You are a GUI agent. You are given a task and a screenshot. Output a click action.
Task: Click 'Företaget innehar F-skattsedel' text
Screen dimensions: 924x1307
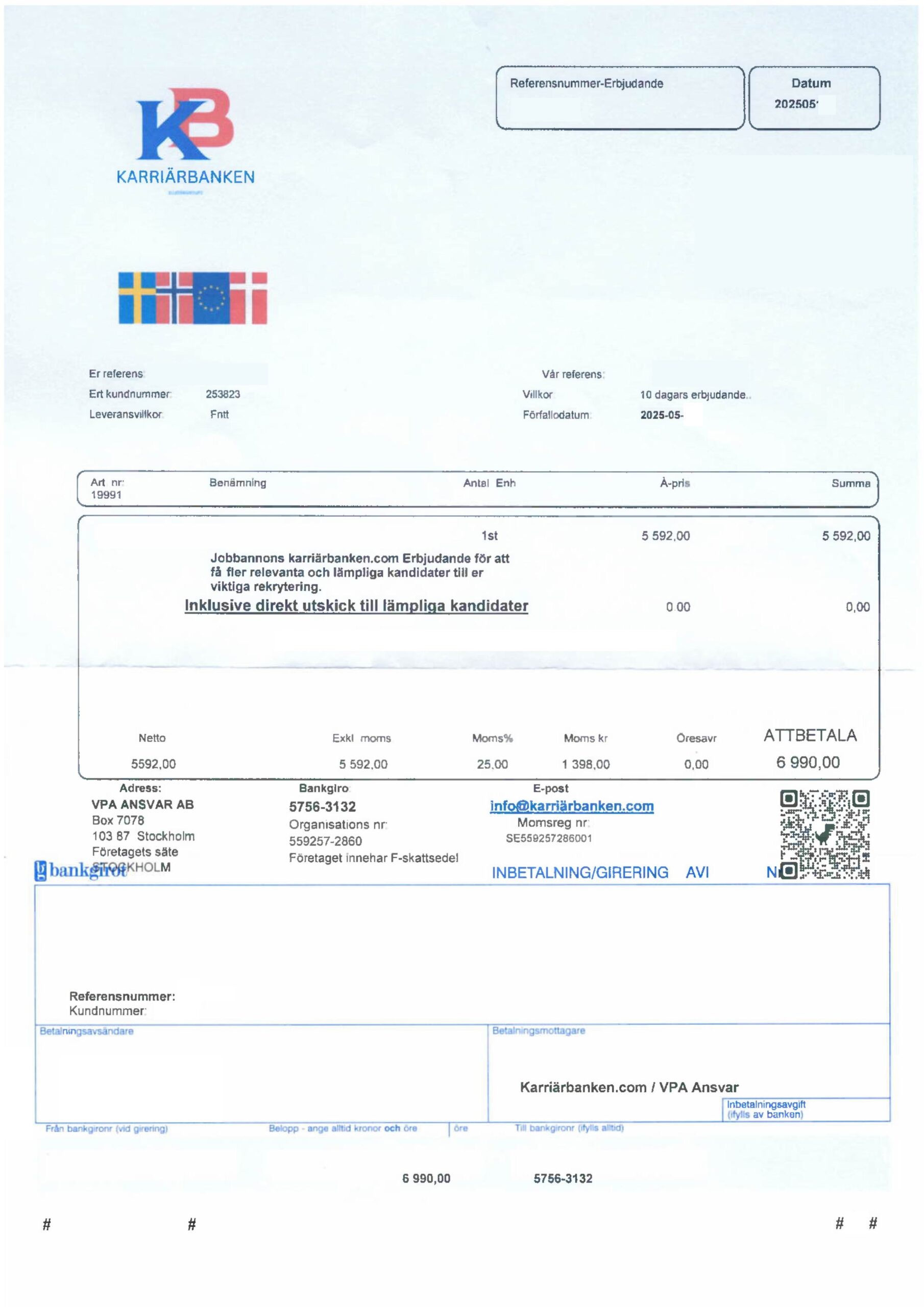(374, 858)
